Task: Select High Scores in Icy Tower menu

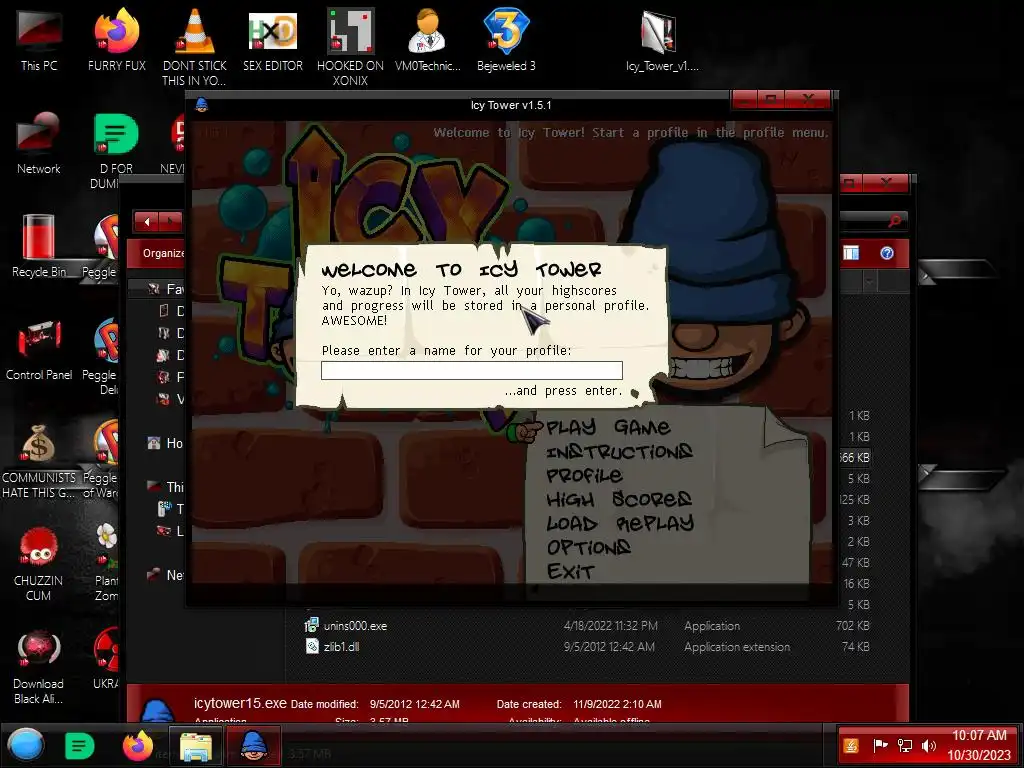Action: (x=619, y=500)
